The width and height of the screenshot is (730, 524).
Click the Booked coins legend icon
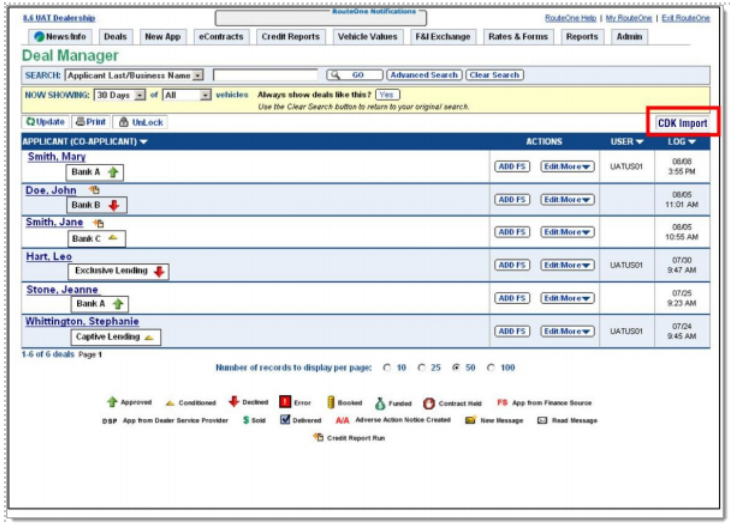click(x=331, y=402)
